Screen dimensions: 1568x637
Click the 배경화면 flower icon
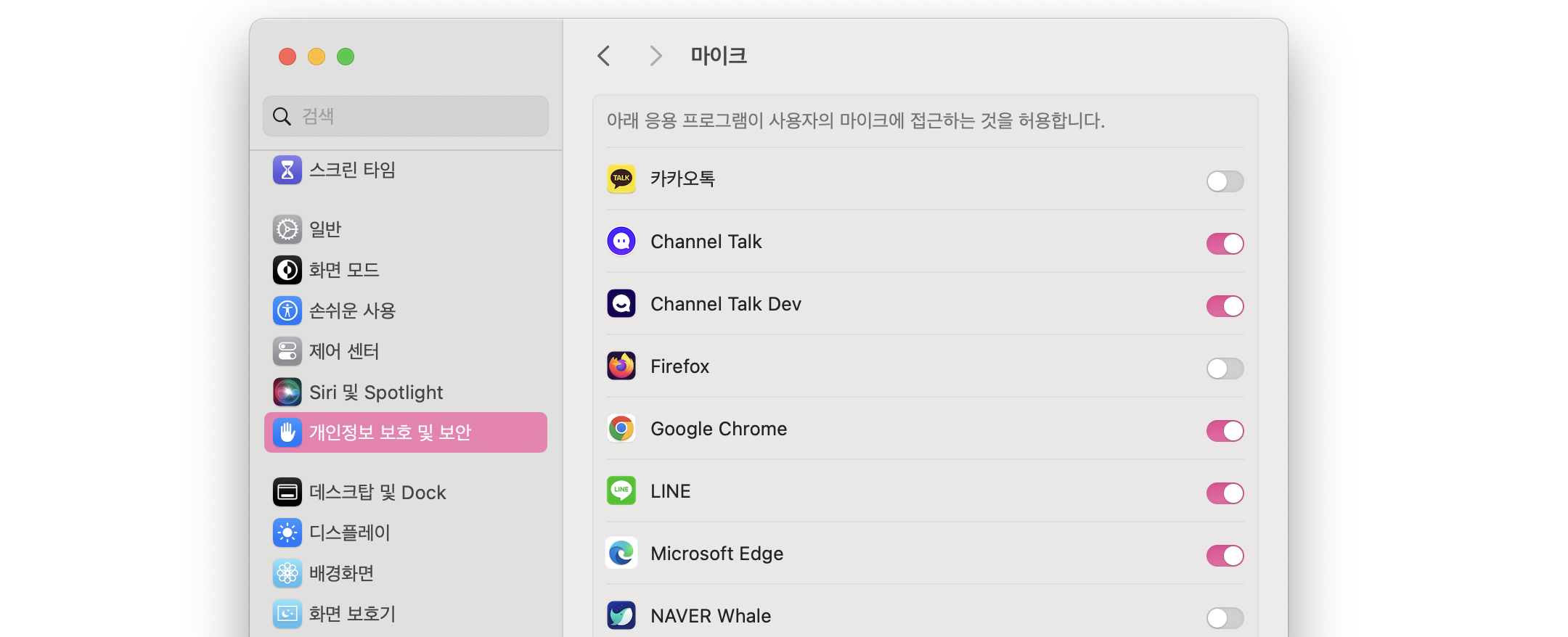click(x=287, y=573)
